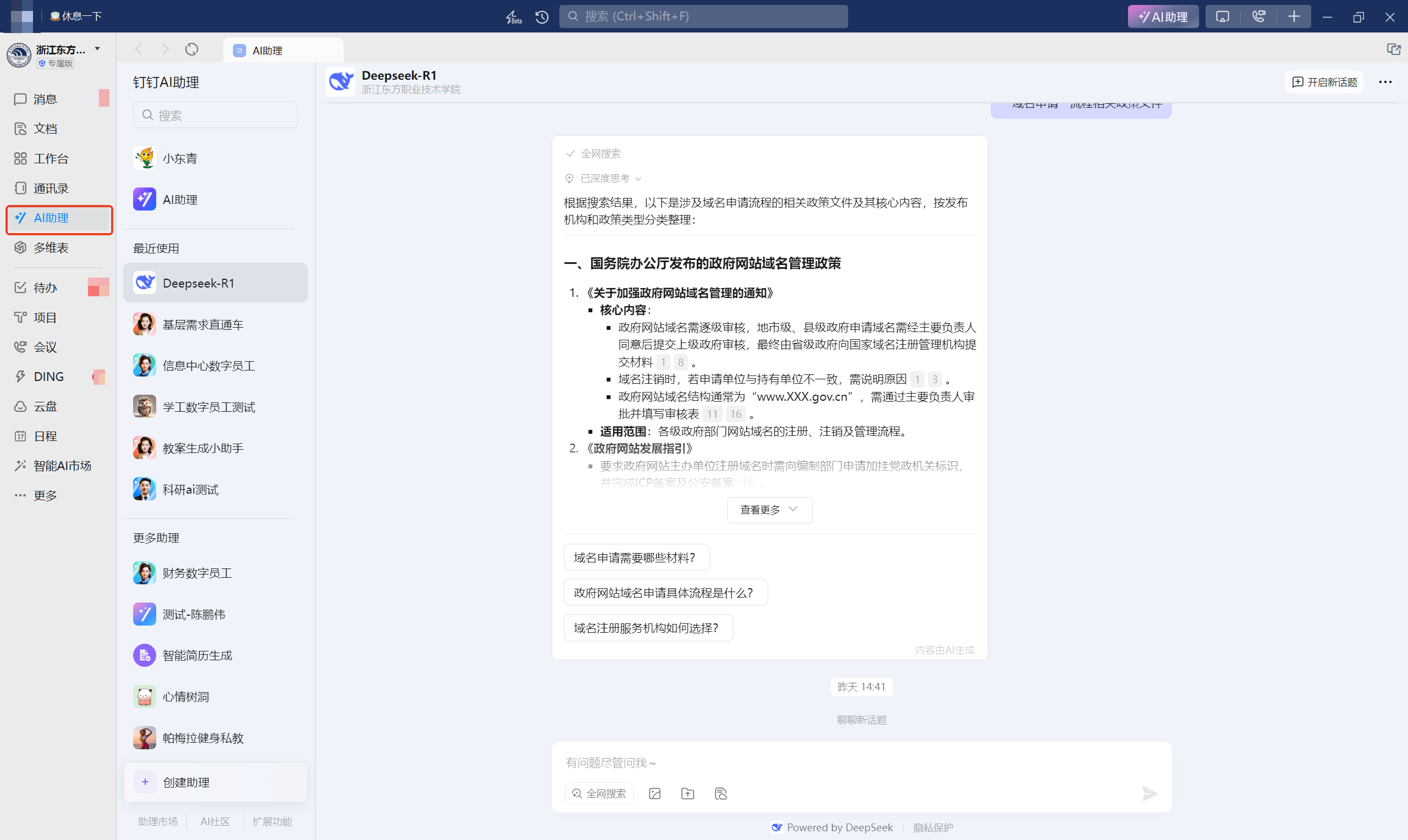This screenshot has width=1408, height=840.
Task: Click the refresh icon beside navigation arrows
Action: [192, 50]
